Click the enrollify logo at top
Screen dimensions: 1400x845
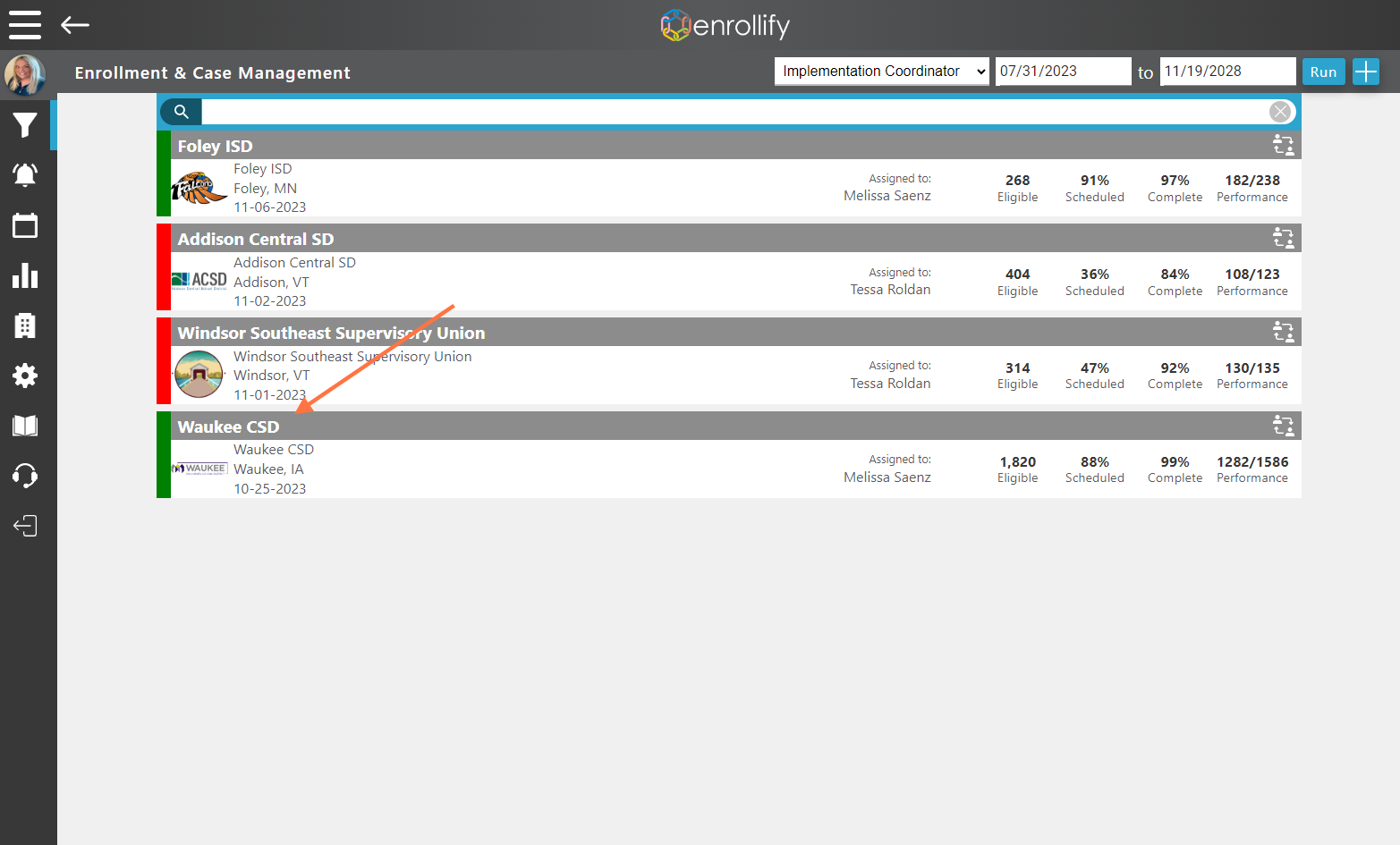pyautogui.click(x=725, y=25)
